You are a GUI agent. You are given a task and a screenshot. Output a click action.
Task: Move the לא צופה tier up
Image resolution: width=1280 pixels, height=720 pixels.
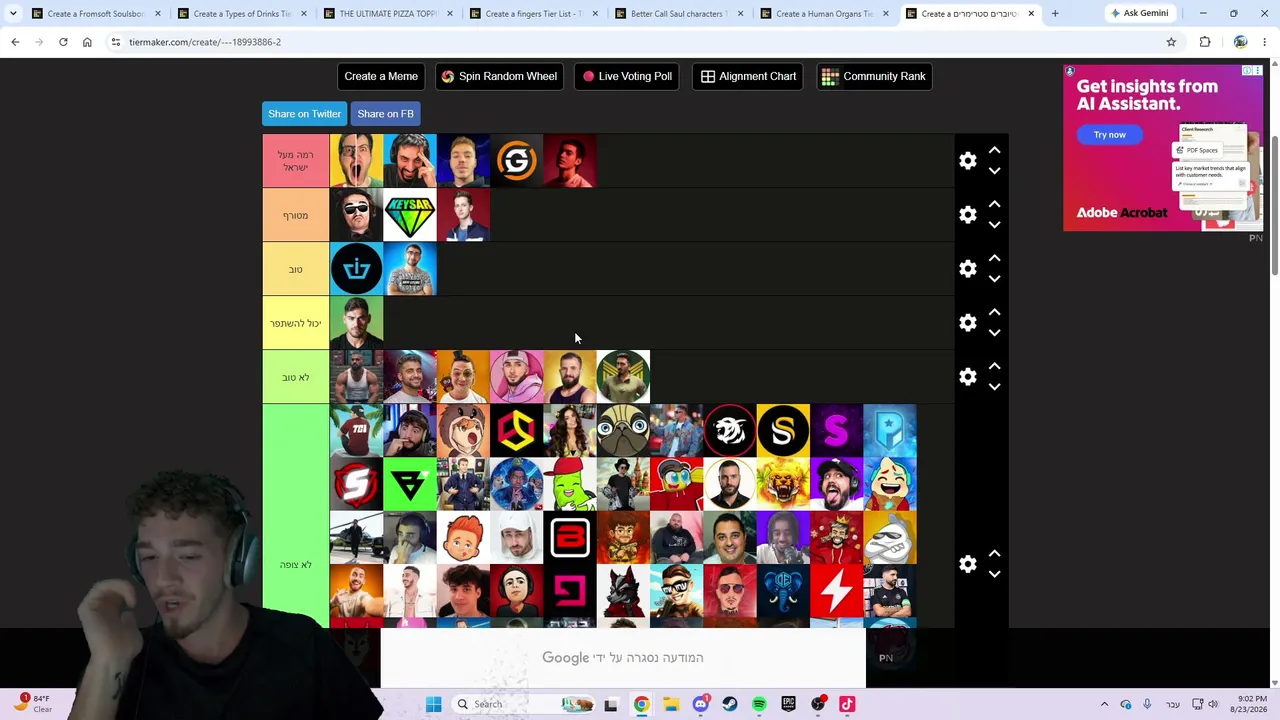pyautogui.click(x=994, y=553)
